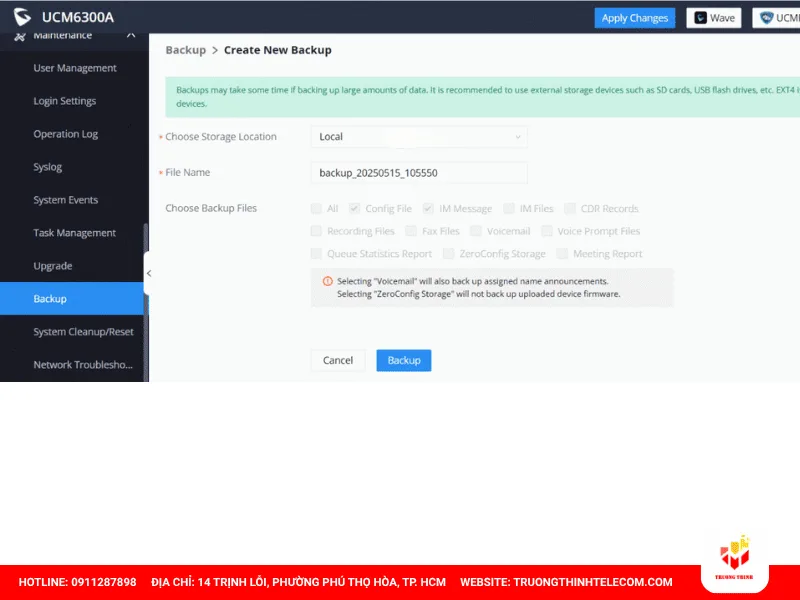Click the Create New Backup heading
This screenshot has height=600, width=800.
pos(278,50)
